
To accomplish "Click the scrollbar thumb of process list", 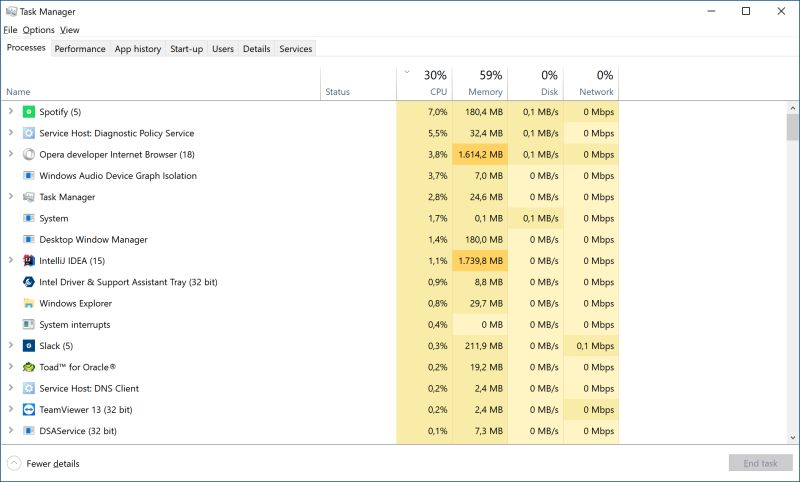I will tap(792, 127).
